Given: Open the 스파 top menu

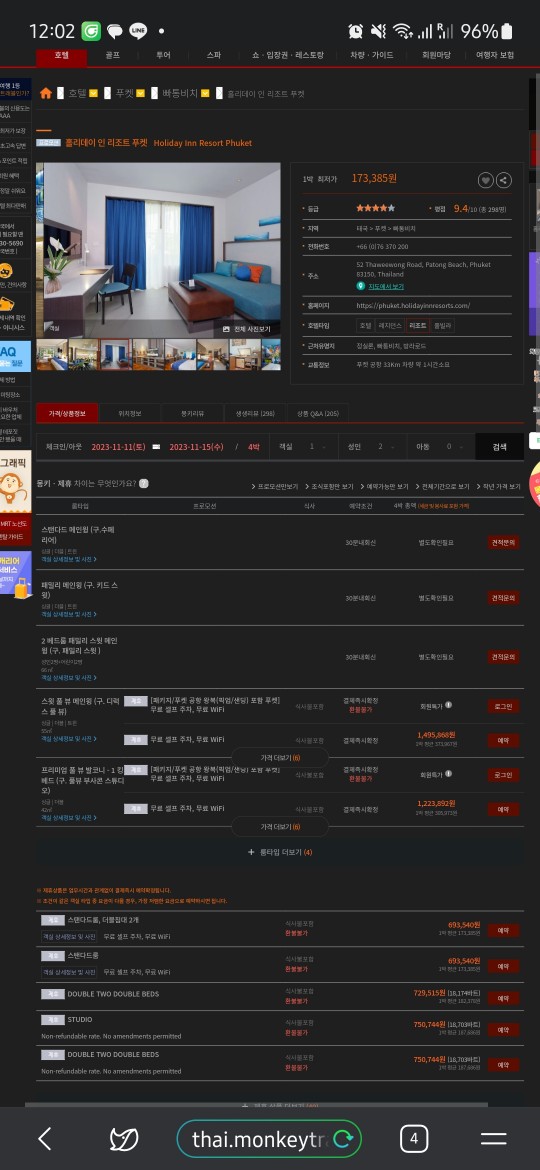Looking at the screenshot, I should 214,55.
